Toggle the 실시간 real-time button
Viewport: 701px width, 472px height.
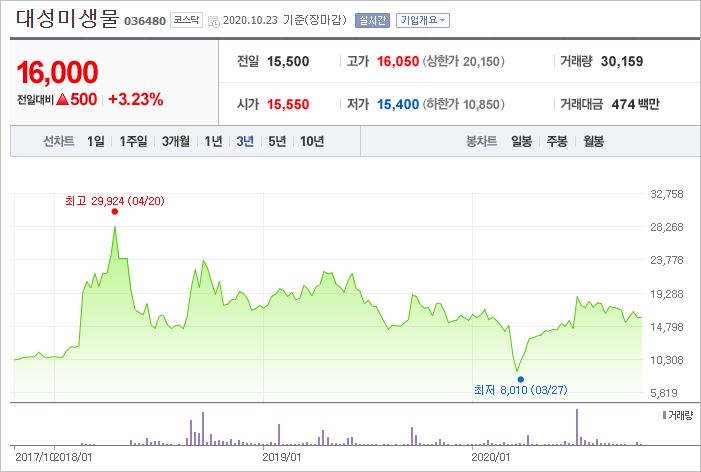pyautogui.click(x=372, y=21)
